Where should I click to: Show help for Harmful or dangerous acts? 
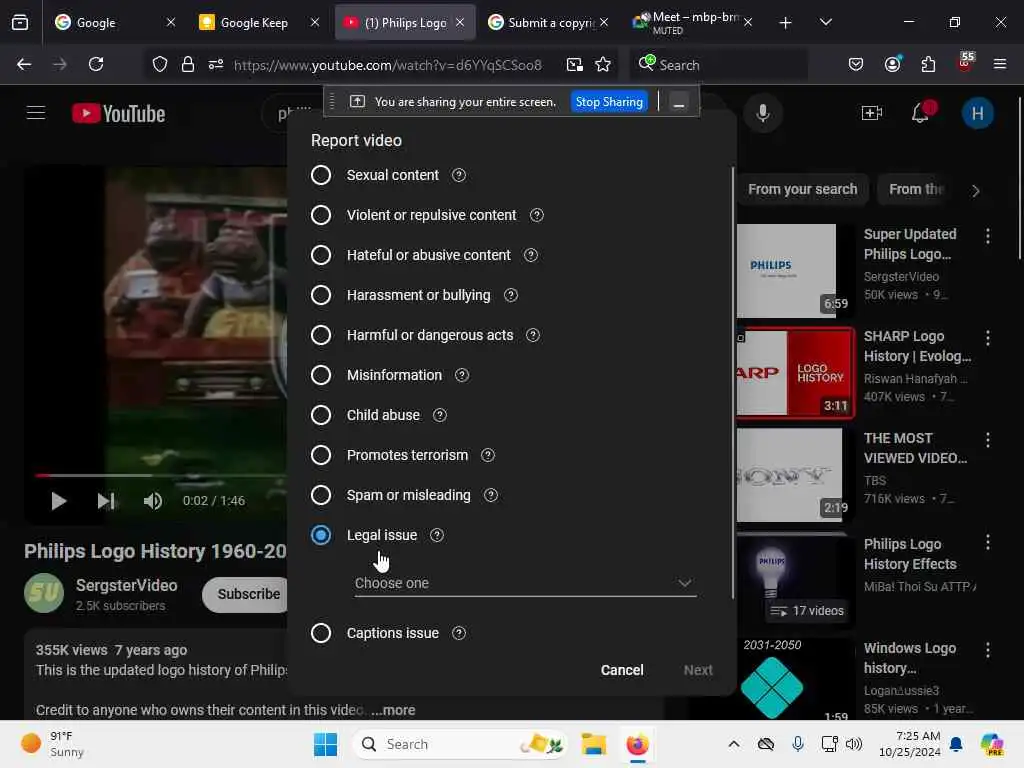click(x=533, y=335)
